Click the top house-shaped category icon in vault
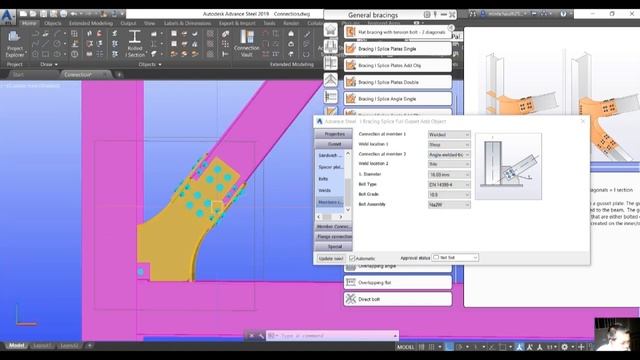 [x=331, y=30]
